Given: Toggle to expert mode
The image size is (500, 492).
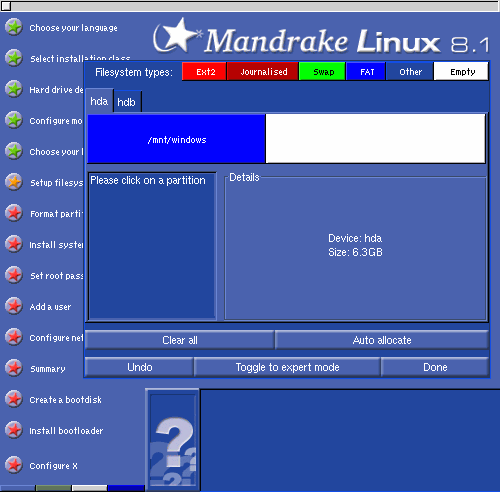Looking at the screenshot, I should point(287,367).
